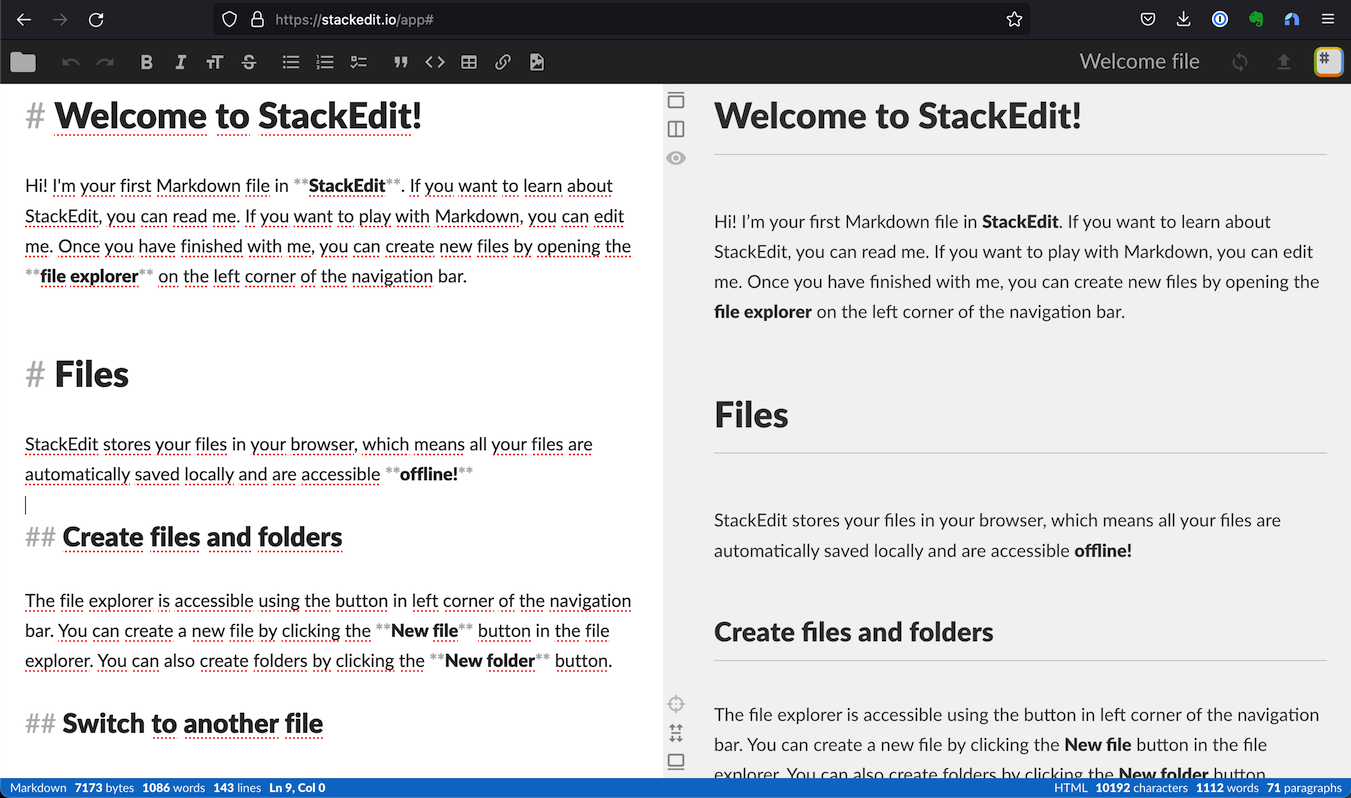Click the stackedit.io address bar
The image size is (1351, 798).
point(620,19)
